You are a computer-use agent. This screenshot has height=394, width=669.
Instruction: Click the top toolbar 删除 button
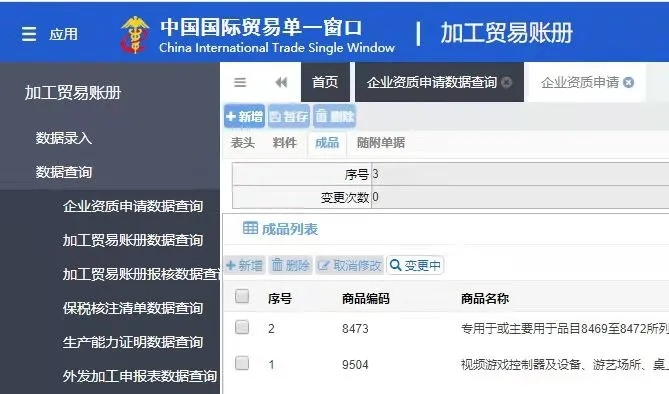click(x=334, y=116)
